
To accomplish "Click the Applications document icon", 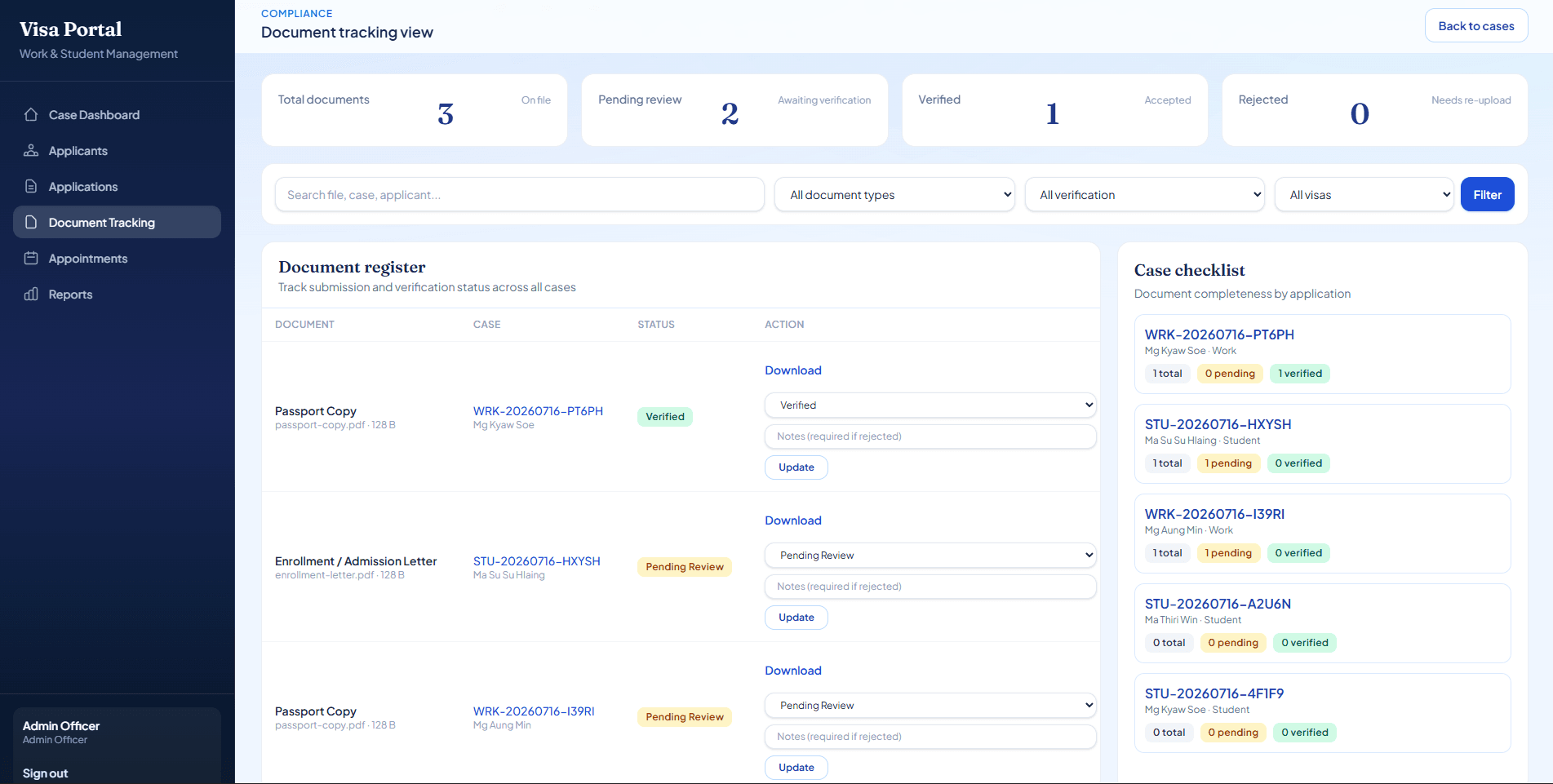I will click(31, 187).
